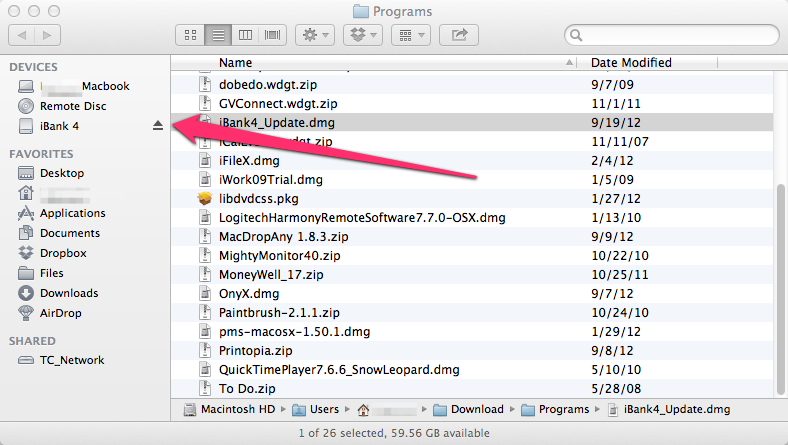Viewport: 788px width, 445px height.
Task: Click Programs folder in path bar
Action: click(x=555, y=409)
